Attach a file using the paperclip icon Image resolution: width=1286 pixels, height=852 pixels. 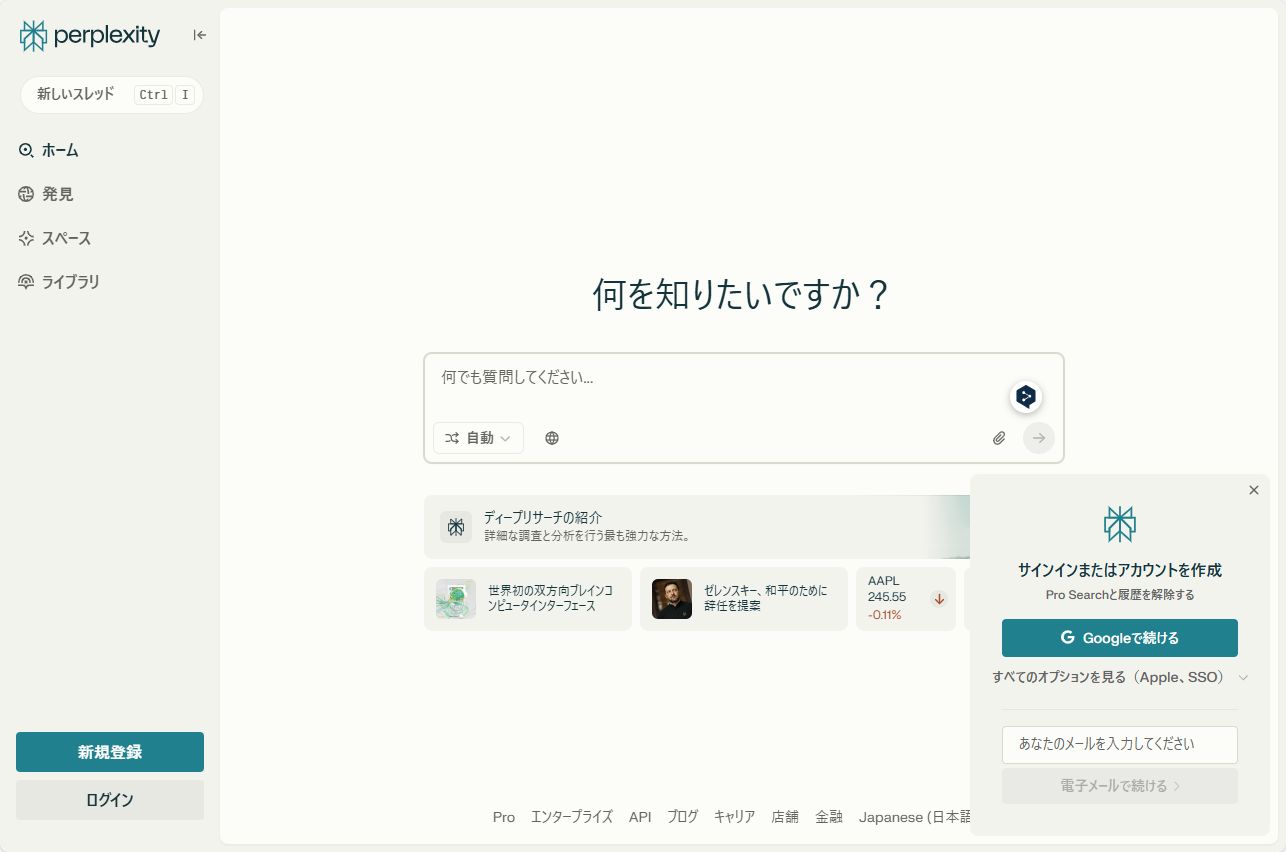pos(997,437)
